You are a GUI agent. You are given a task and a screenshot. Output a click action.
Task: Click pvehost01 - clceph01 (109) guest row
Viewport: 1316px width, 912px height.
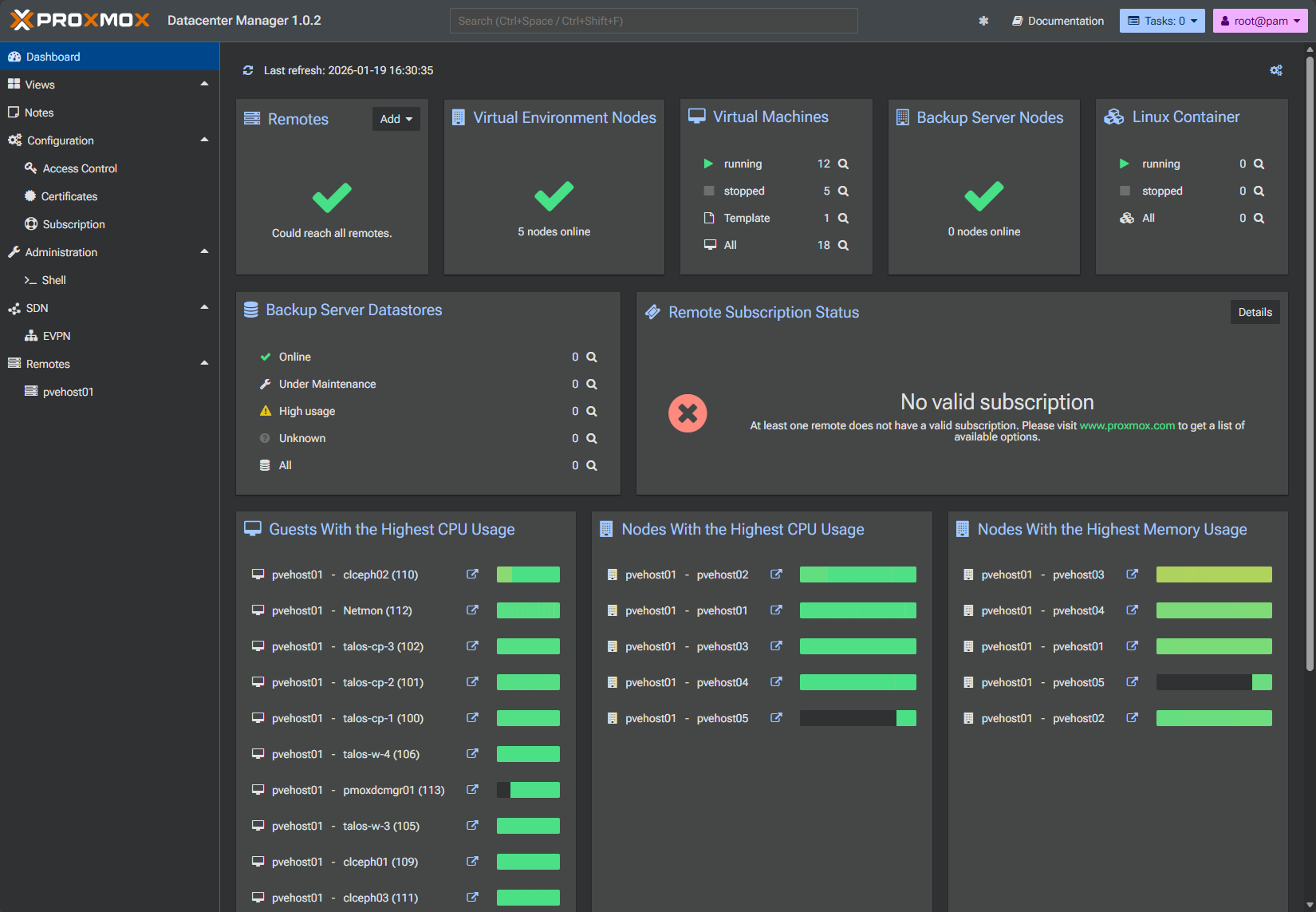tap(406, 862)
